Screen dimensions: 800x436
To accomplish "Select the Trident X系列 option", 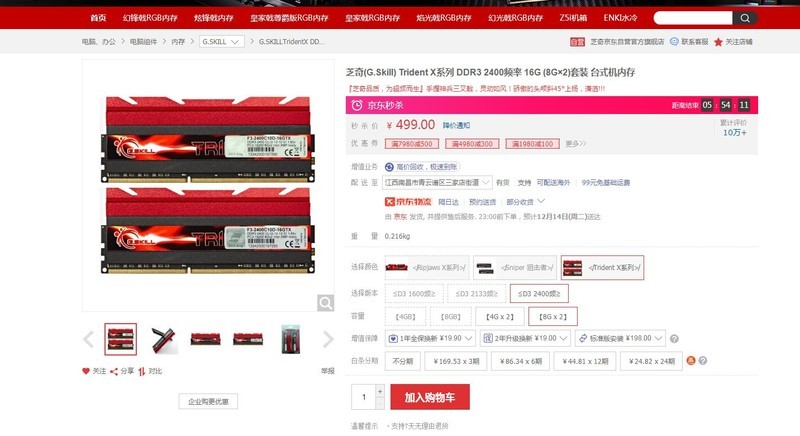I will [x=602, y=267].
